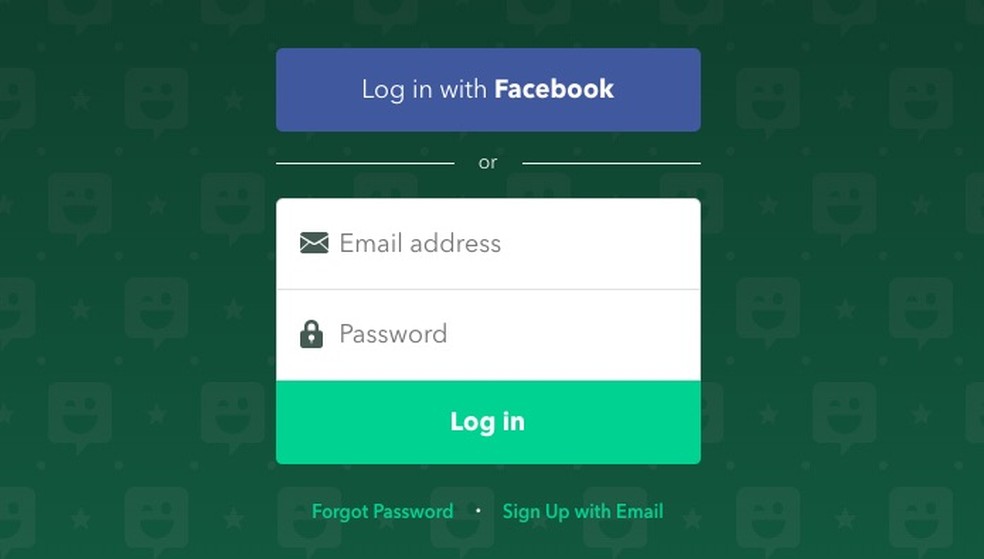Click the divider line right of 'or'
The image size is (984, 559).
[x=611, y=163]
